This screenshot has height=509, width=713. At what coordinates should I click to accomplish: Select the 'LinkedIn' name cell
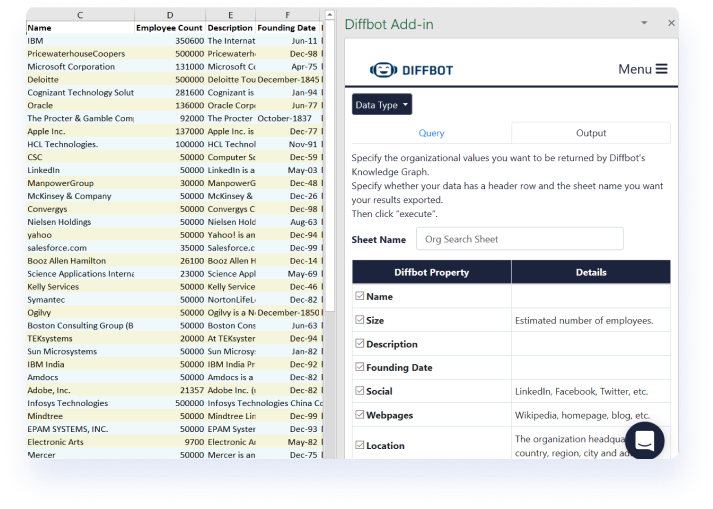tap(80, 170)
